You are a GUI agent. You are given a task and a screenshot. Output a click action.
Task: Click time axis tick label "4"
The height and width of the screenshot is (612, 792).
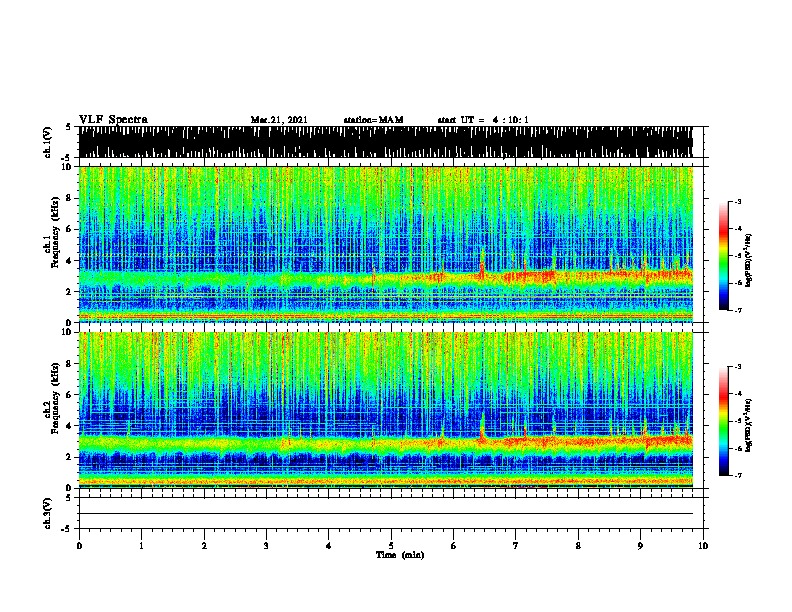[x=329, y=546]
